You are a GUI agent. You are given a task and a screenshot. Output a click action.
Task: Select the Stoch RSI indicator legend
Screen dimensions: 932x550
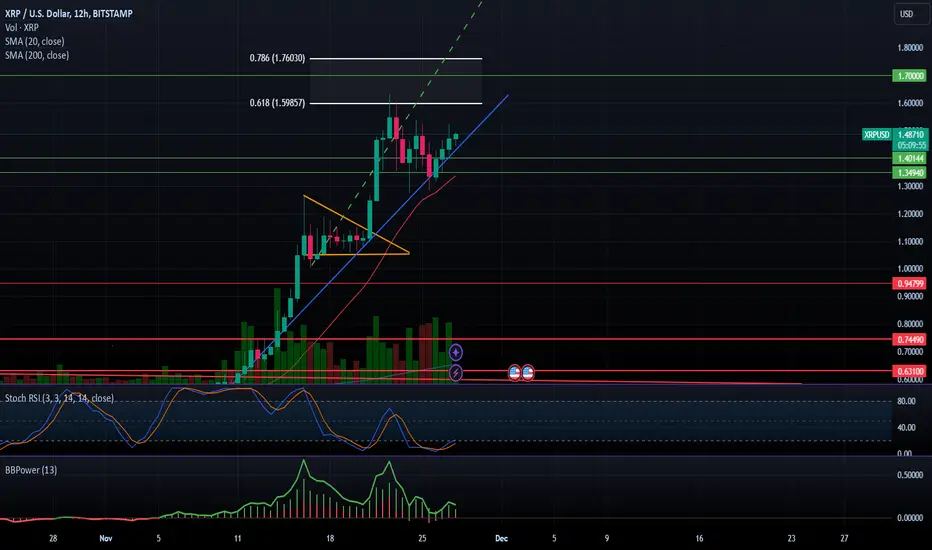point(59,398)
